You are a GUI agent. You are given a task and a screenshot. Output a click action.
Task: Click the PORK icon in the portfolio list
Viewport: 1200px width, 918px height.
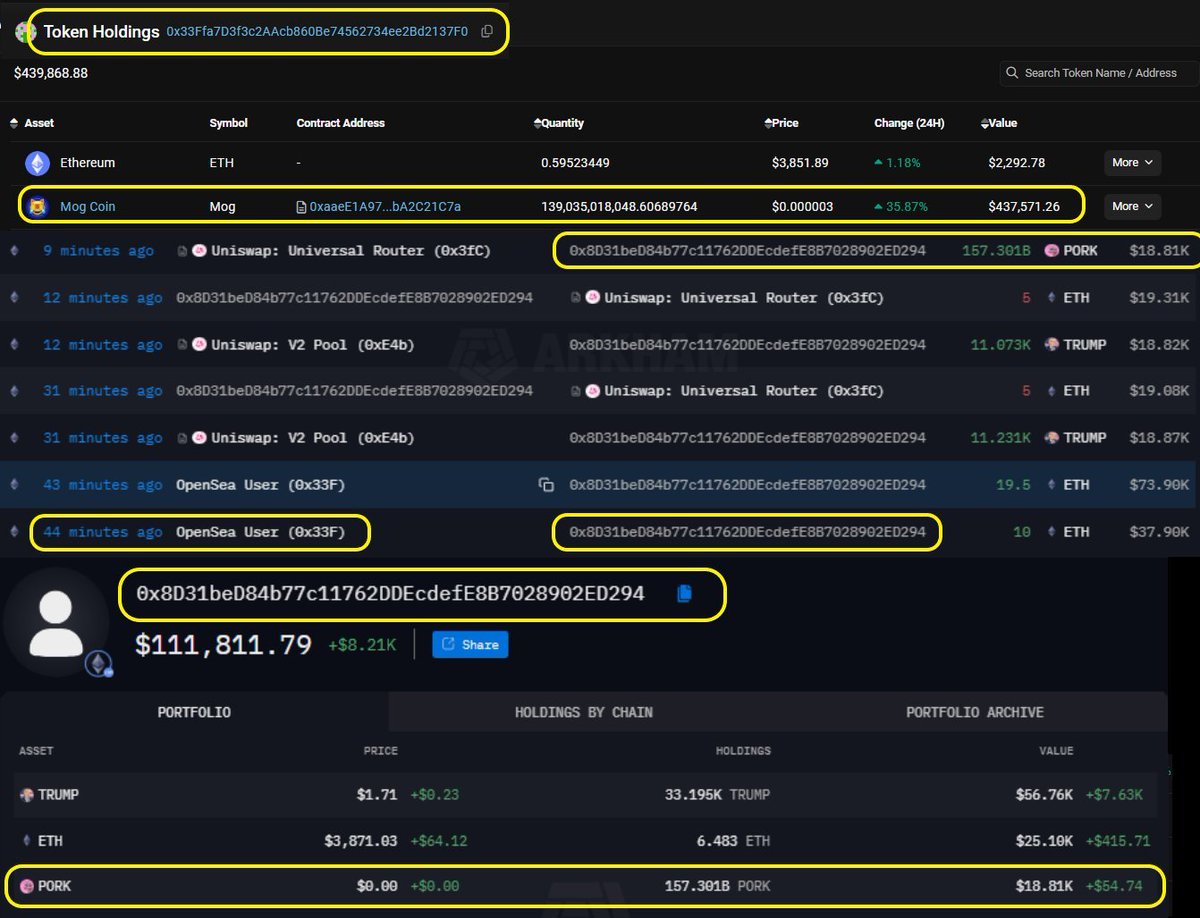tap(27, 886)
